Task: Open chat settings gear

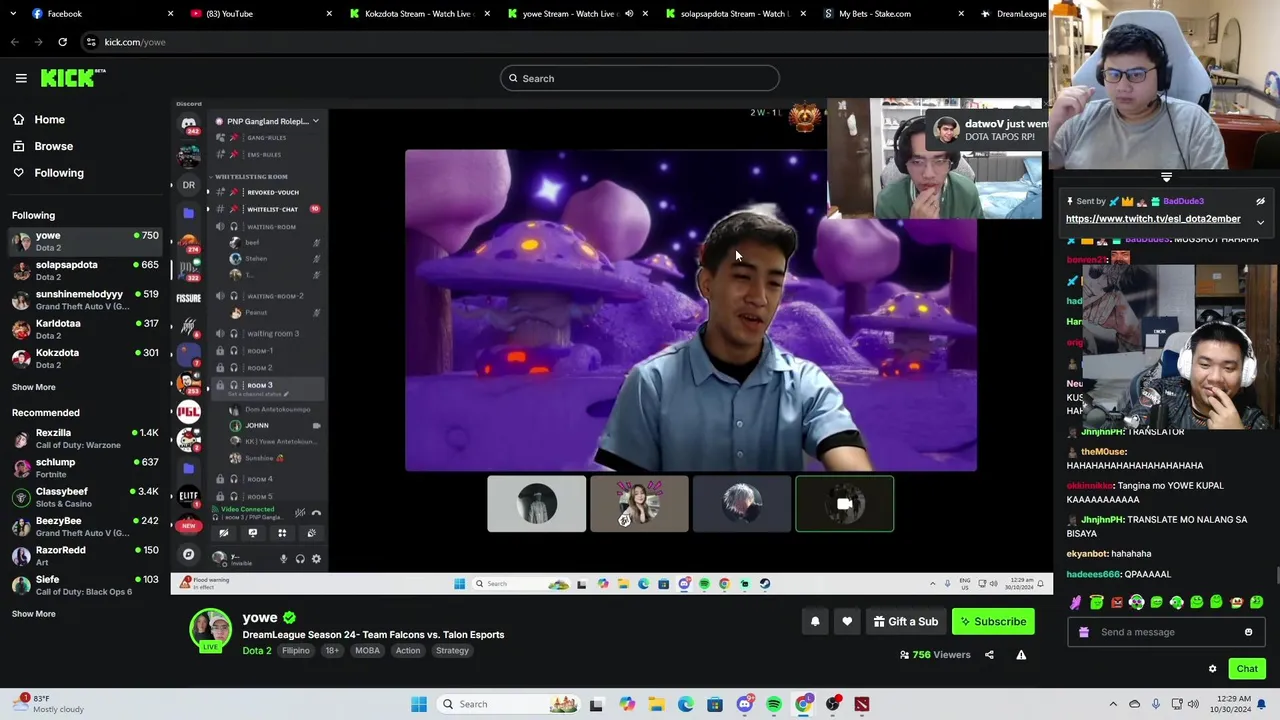Action: (x=1212, y=669)
